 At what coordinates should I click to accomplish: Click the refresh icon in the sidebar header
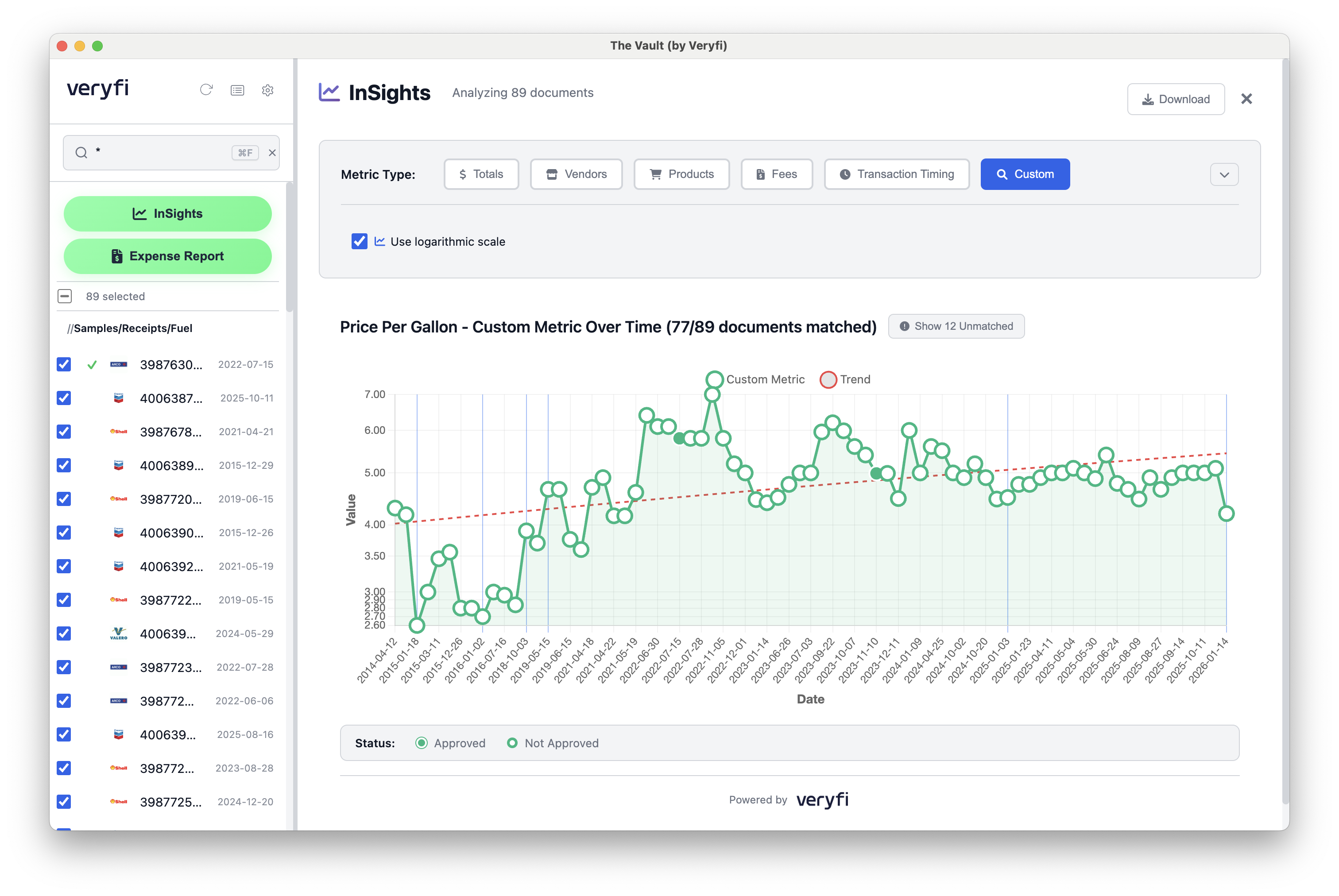pos(206,90)
